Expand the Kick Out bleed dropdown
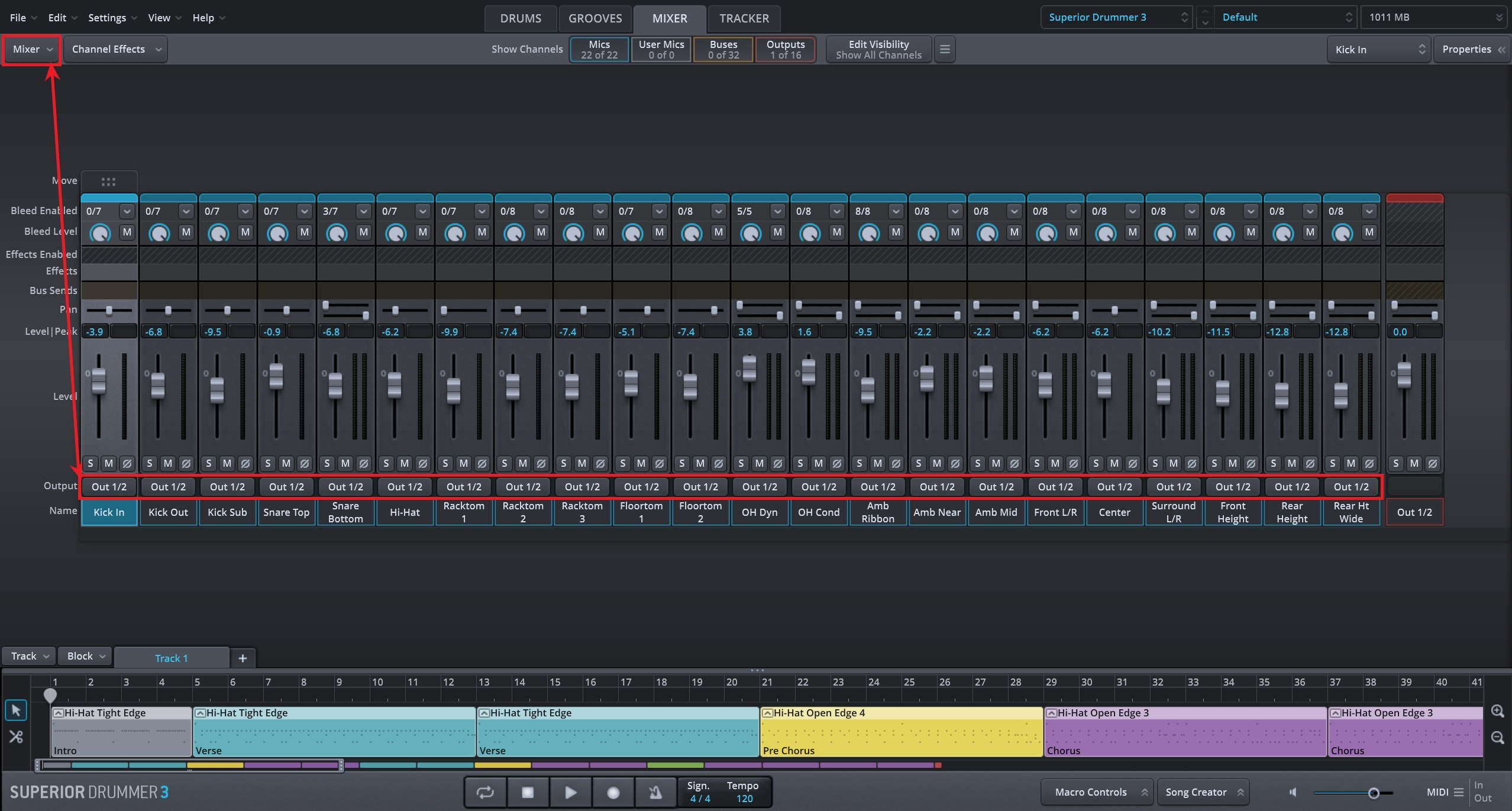Screen dimensions: 1512x811 click(x=186, y=211)
